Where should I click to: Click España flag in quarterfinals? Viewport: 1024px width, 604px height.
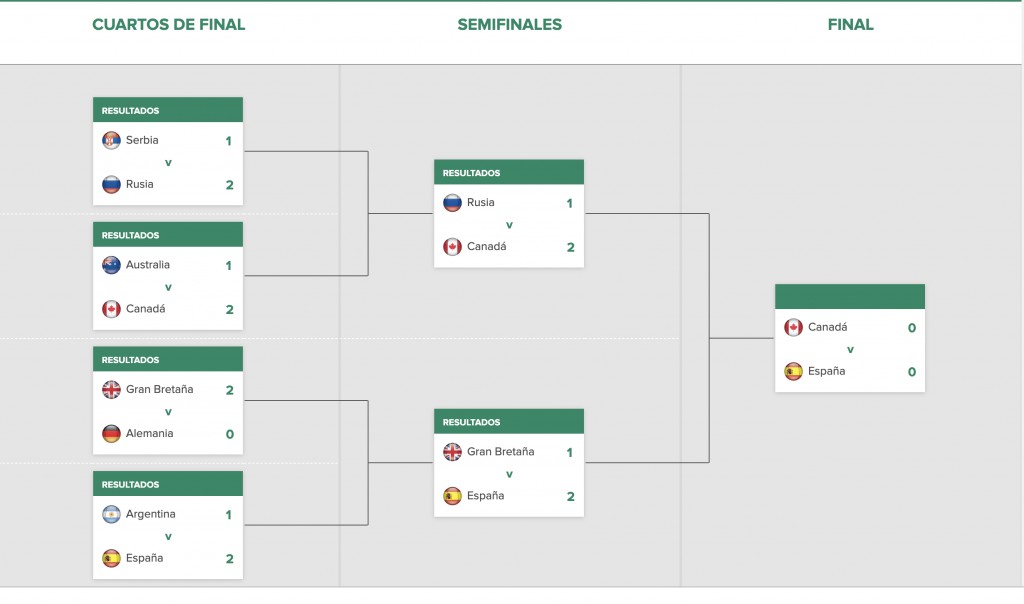tap(111, 558)
